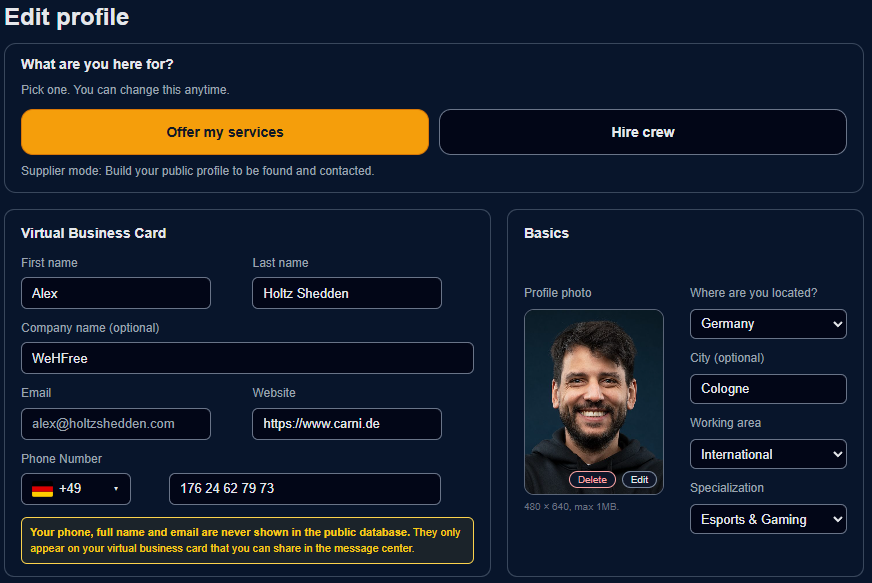
Task: Open the Specialization dropdown showing Esports & Gaming
Action: pyautogui.click(x=767, y=519)
